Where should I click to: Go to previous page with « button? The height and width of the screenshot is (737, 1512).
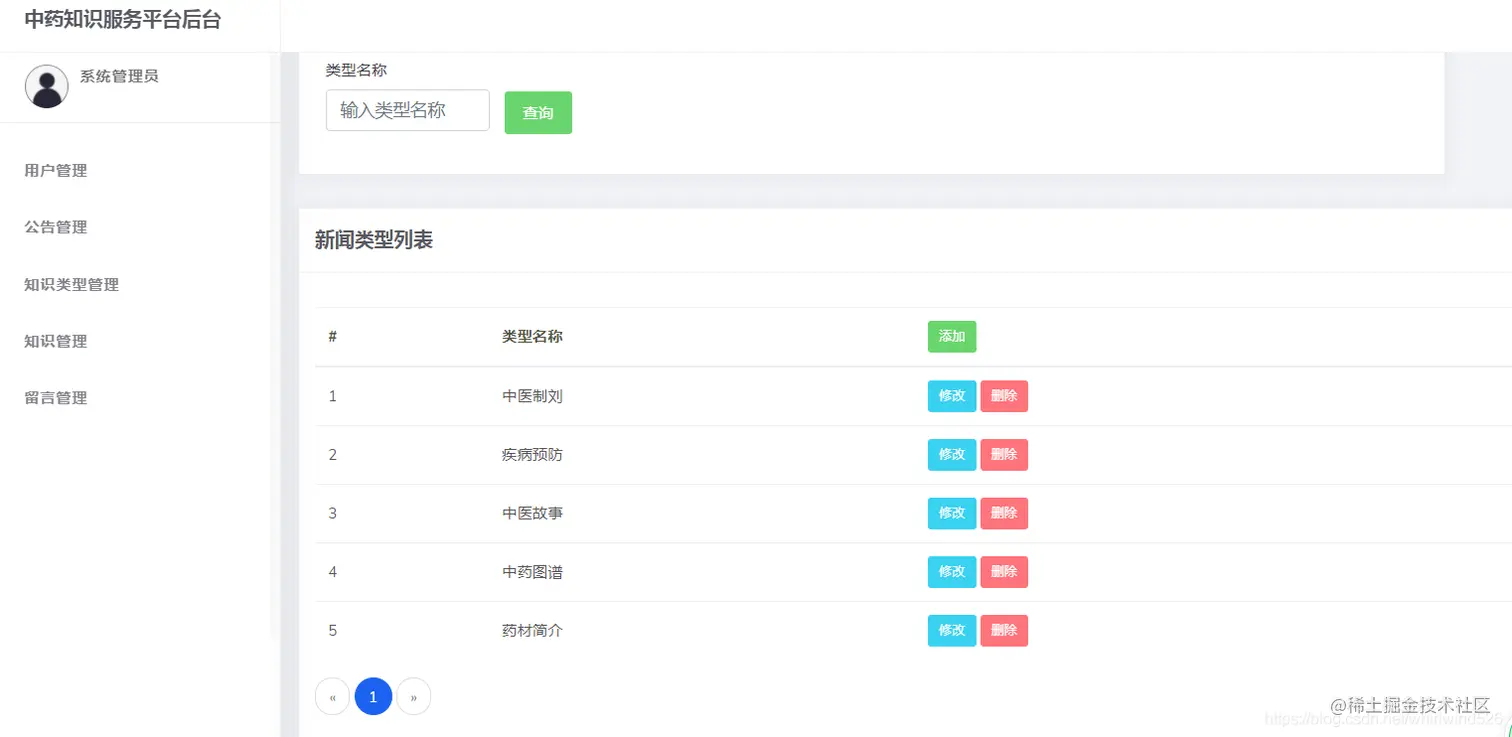(332, 697)
